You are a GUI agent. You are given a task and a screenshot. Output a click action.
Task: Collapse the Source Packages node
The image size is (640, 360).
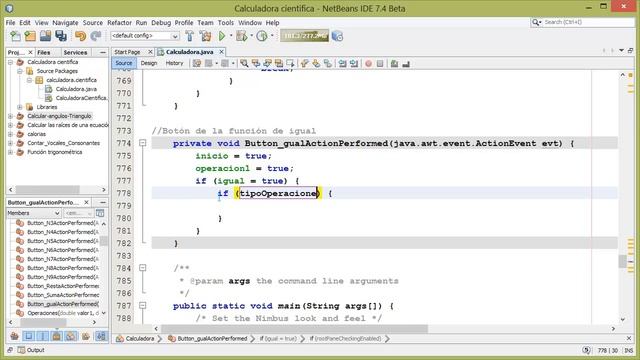(x=20, y=71)
